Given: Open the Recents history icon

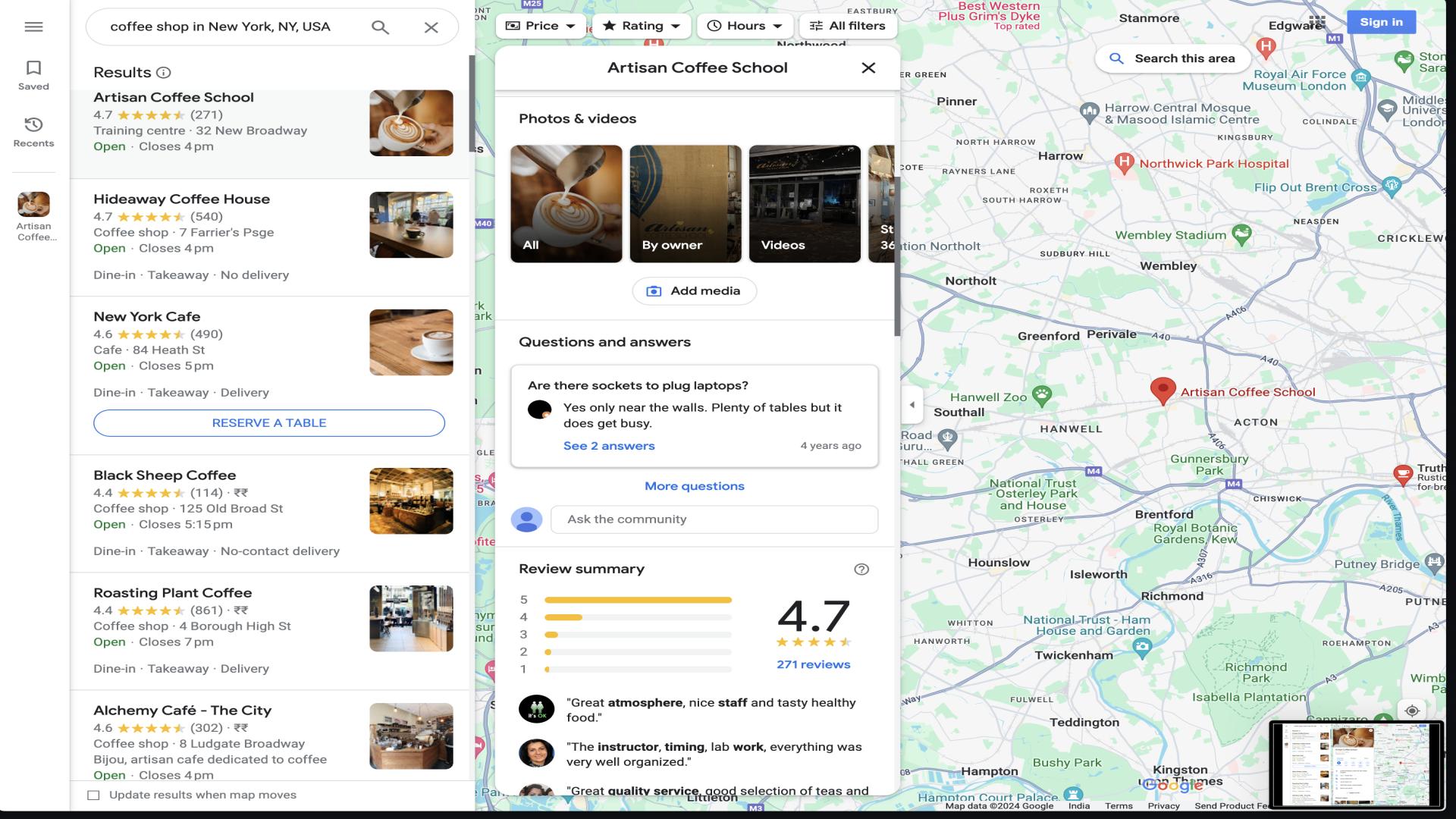Looking at the screenshot, I should [x=33, y=132].
